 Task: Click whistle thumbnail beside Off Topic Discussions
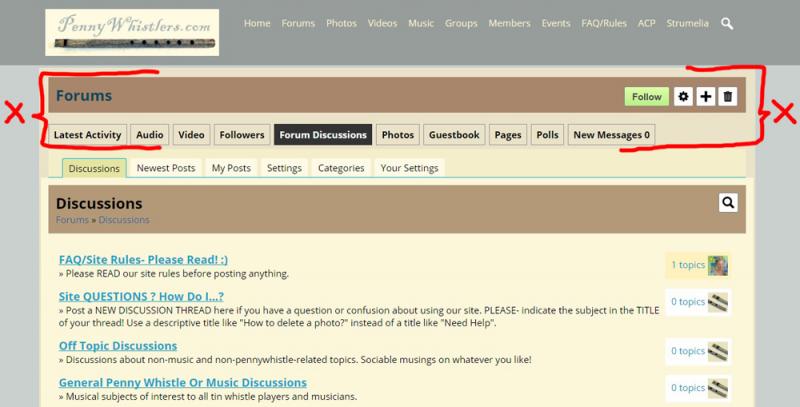tap(718, 351)
